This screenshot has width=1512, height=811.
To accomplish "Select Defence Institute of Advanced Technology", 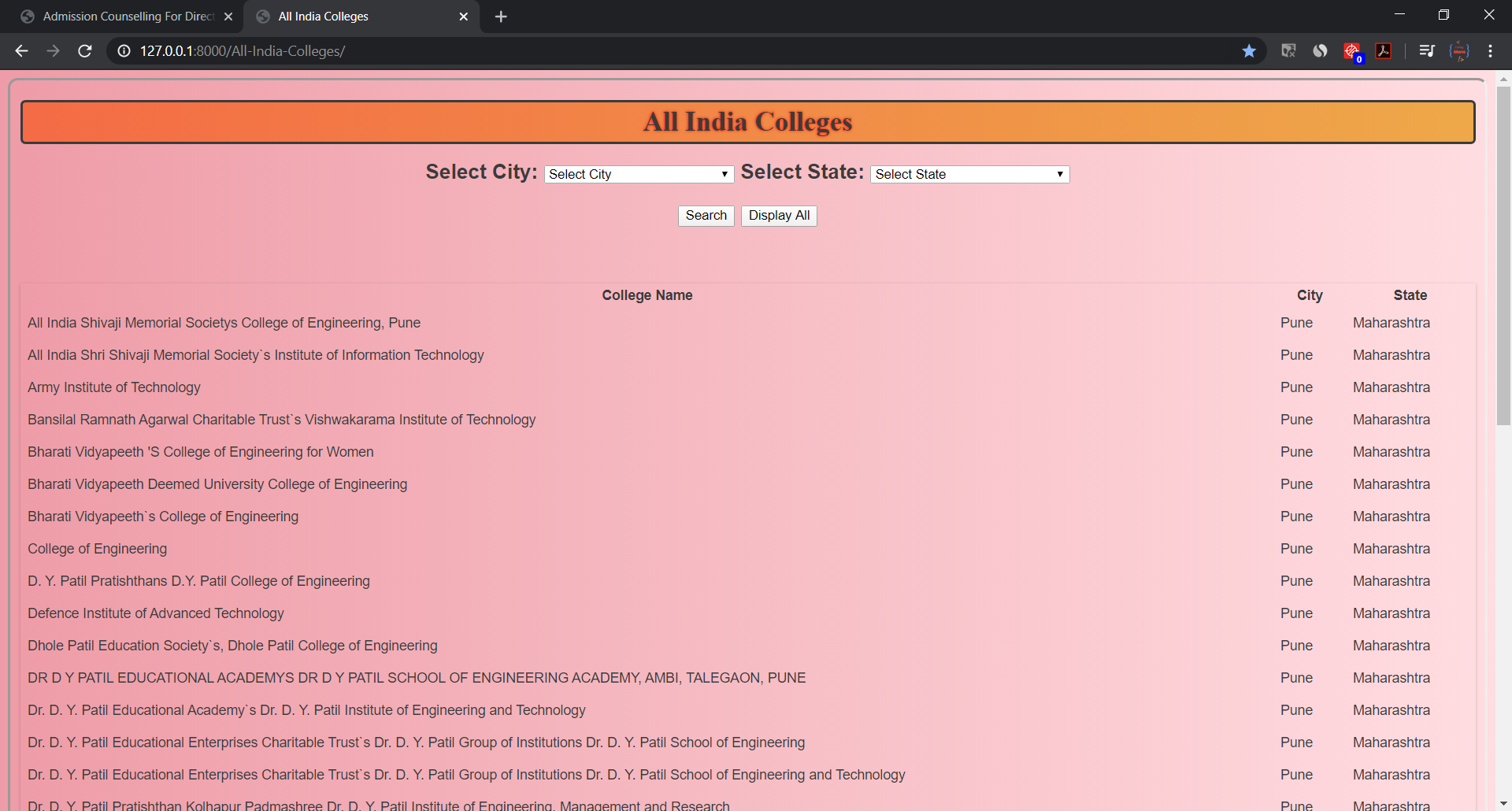I will click(x=155, y=613).
